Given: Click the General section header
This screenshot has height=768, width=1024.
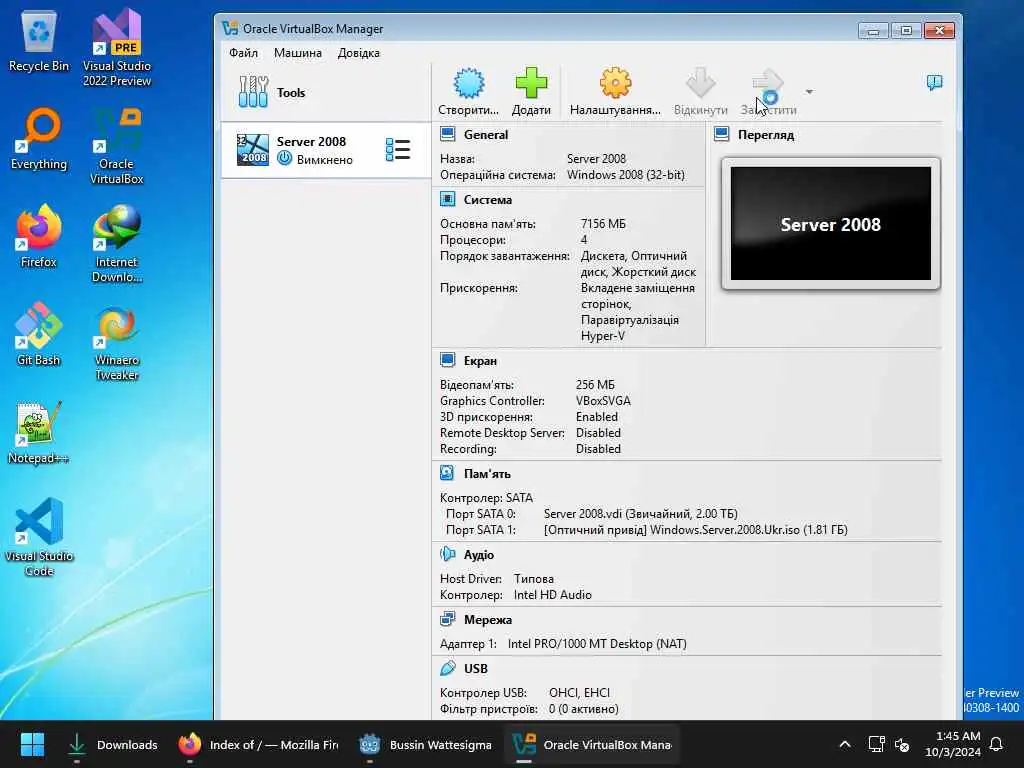Looking at the screenshot, I should (x=485, y=135).
